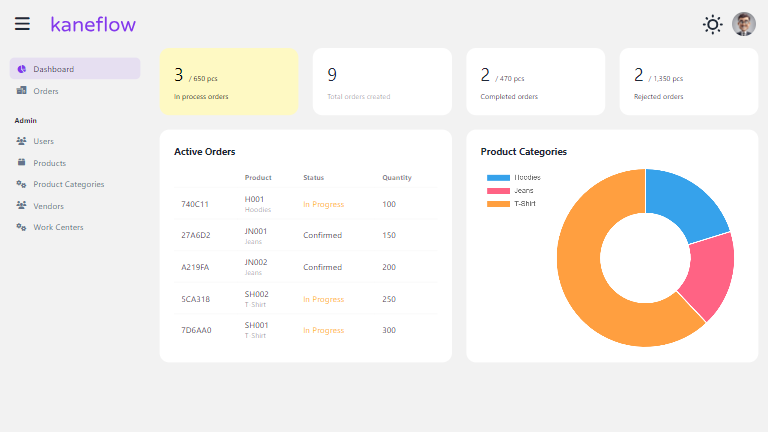This screenshot has width=768, height=432.
Task: Select the In process orders card
Action: click(229, 81)
